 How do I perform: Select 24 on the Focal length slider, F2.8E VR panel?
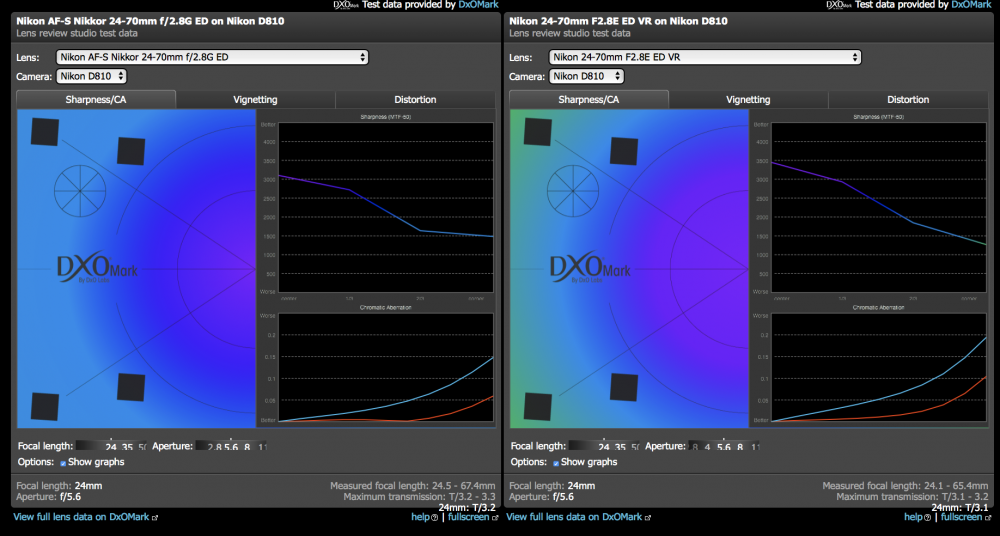tap(605, 447)
